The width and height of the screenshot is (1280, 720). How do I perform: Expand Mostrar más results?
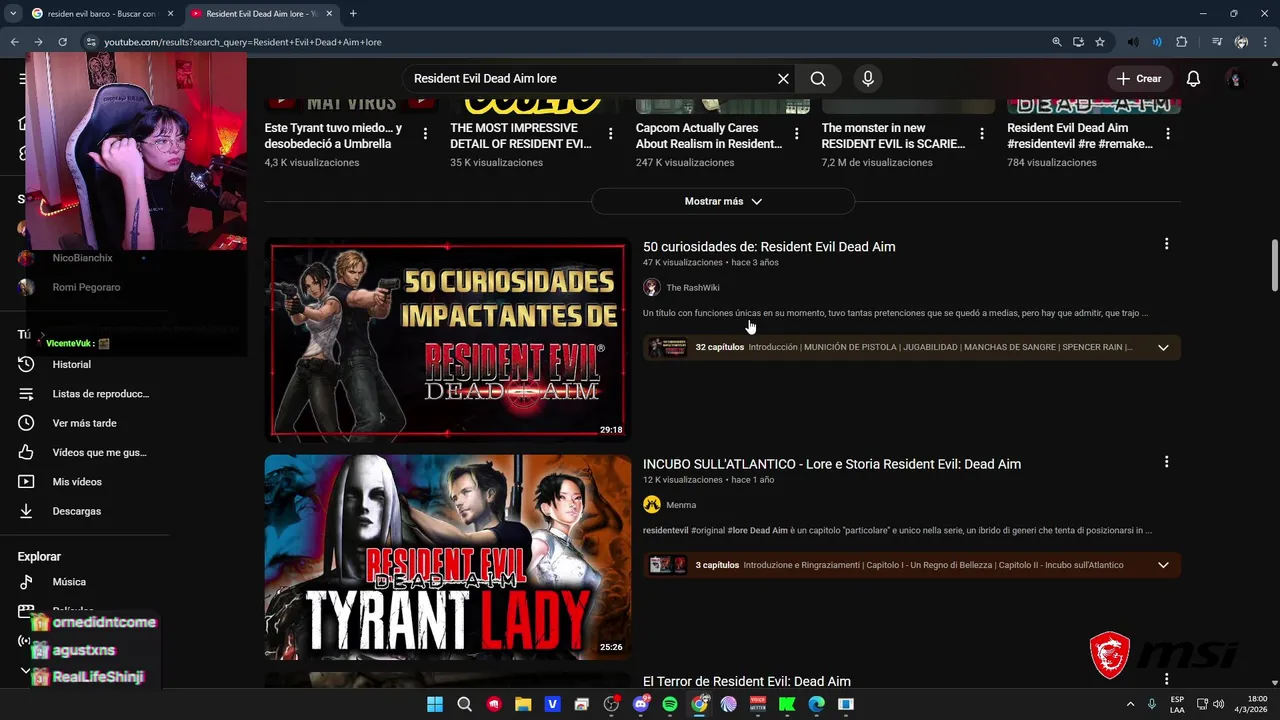(x=723, y=201)
